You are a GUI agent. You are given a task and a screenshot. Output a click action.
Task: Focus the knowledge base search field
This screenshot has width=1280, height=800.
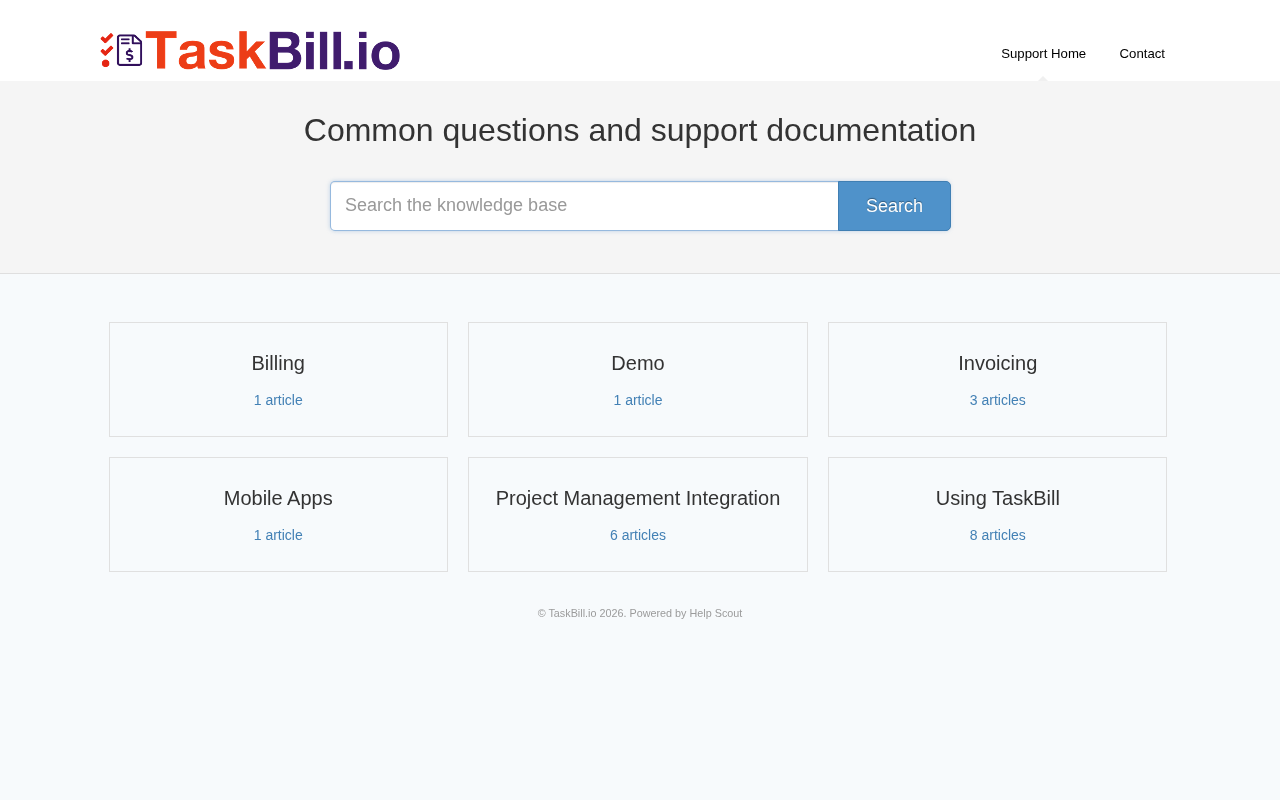point(584,206)
